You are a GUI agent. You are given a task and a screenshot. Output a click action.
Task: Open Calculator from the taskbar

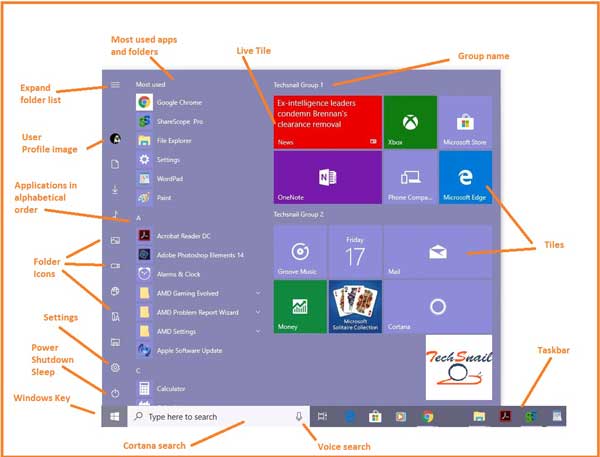[557, 416]
